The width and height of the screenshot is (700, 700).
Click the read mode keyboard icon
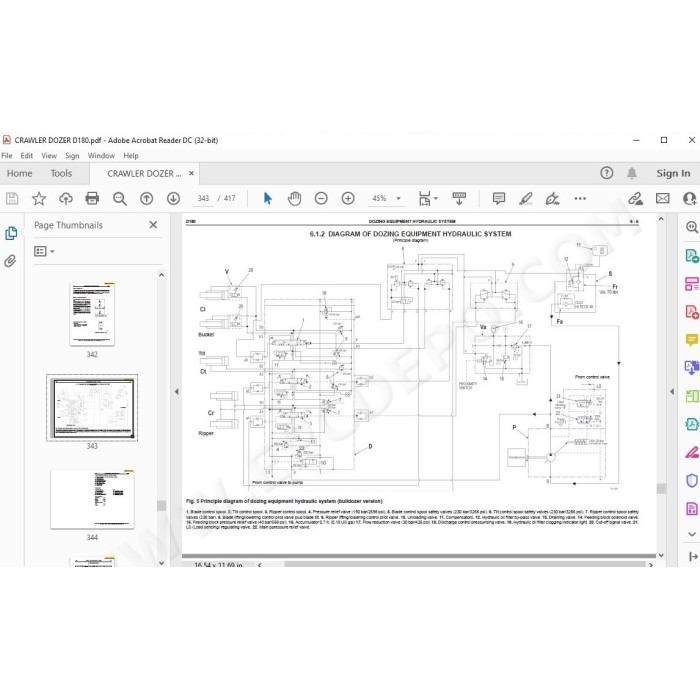(x=459, y=198)
